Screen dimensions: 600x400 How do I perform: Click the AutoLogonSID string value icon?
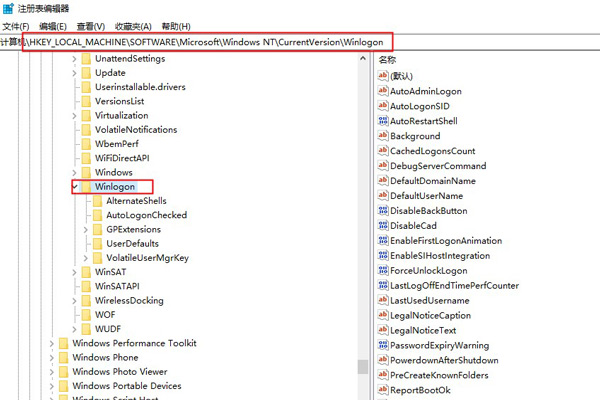point(383,106)
